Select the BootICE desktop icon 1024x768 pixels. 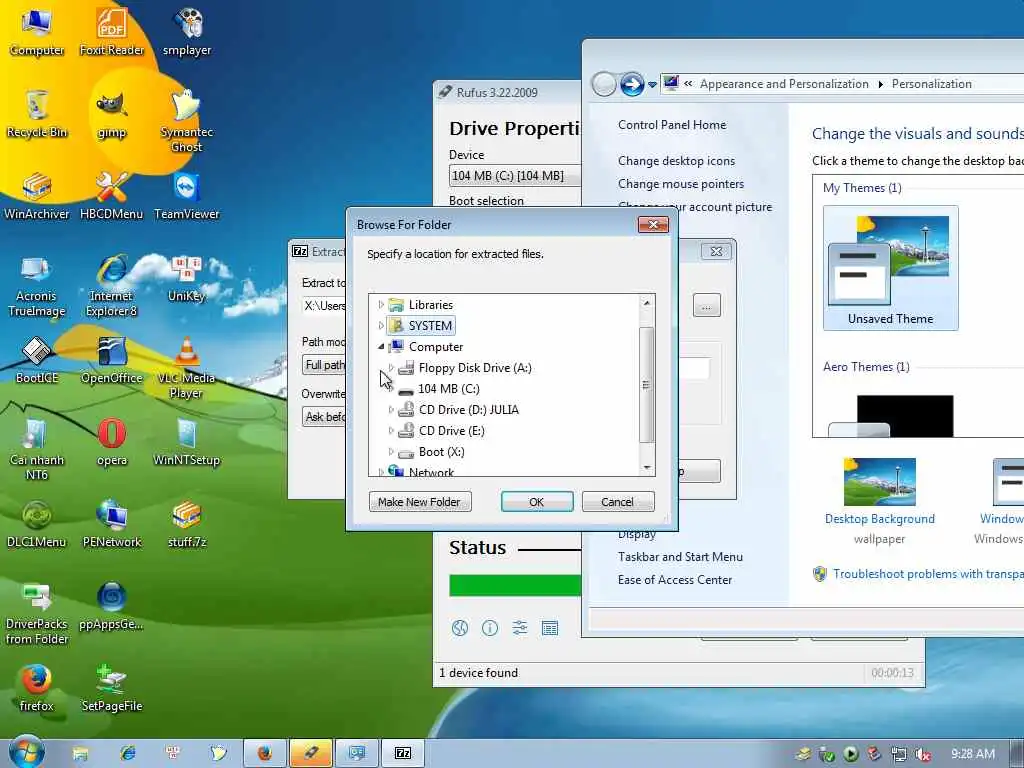[37, 360]
